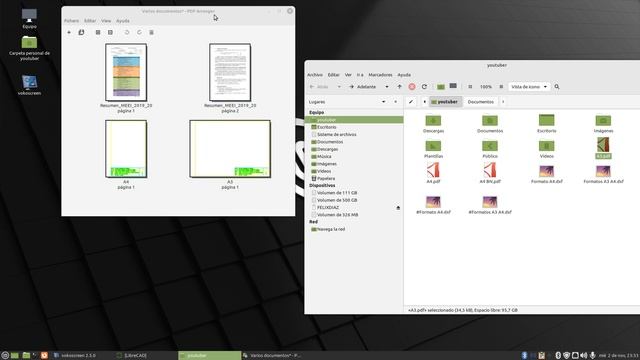Click the right path scroll arrow after Documentos
This screenshot has width=640, height=360.
(x=503, y=102)
